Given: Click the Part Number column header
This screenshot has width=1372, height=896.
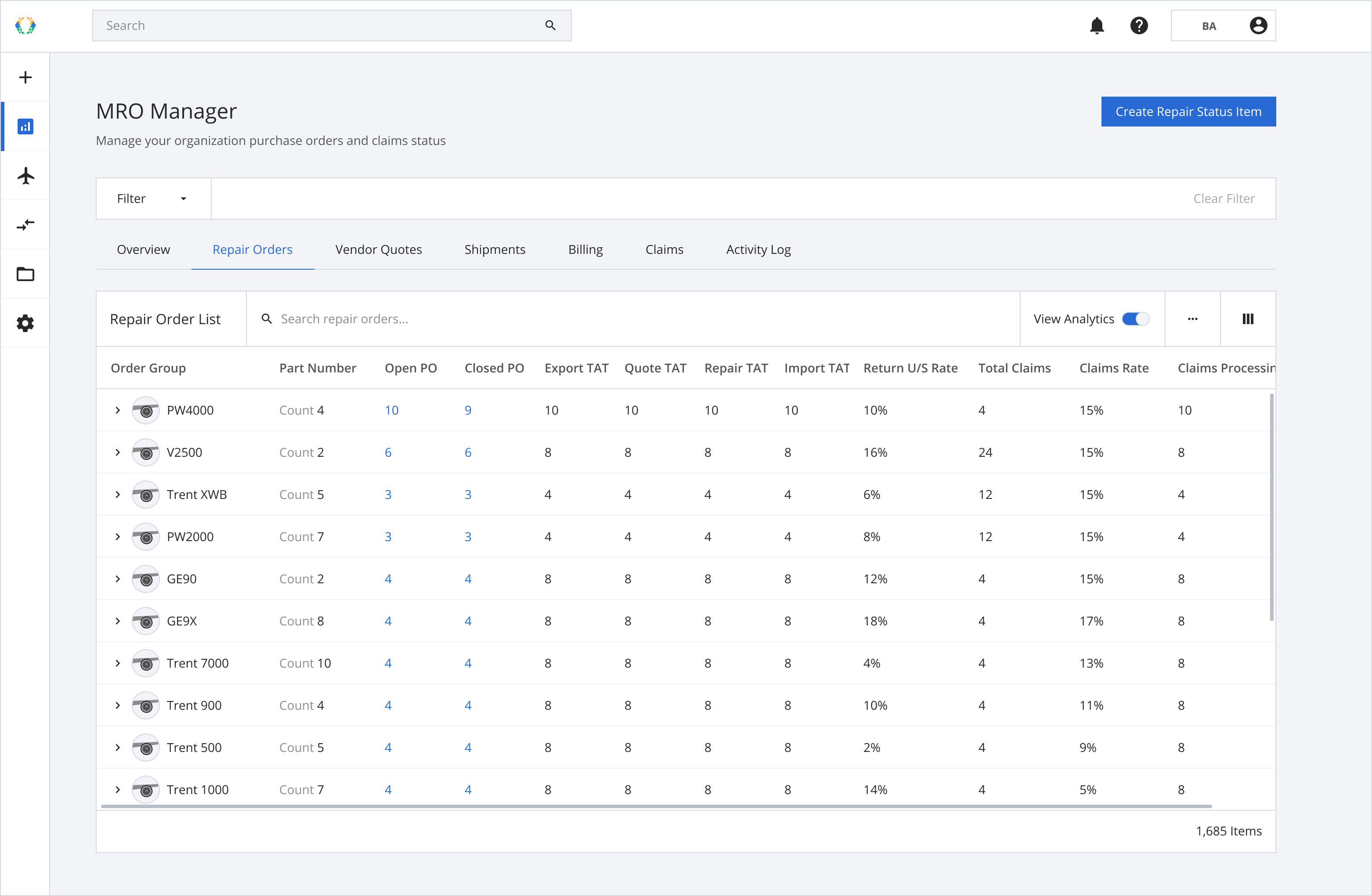Looking at the screenshot, I should pos(318,368).
